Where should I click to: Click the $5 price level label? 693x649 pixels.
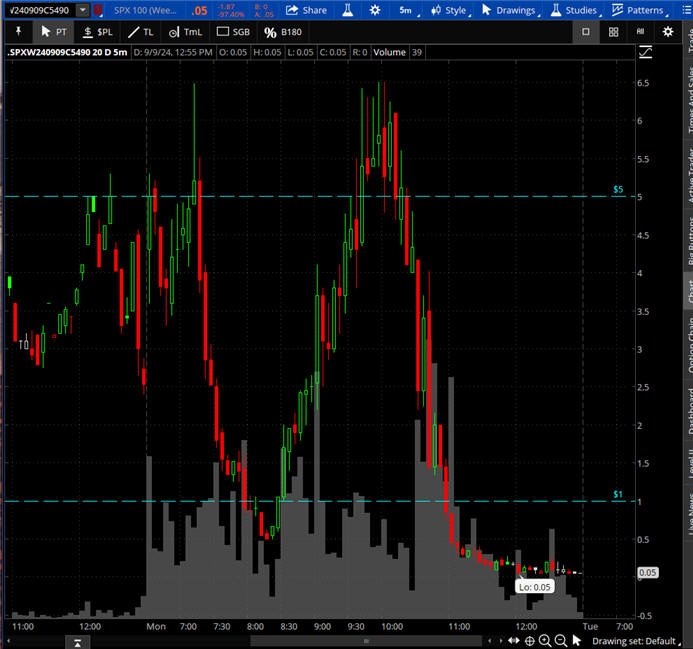coord(618,190)
